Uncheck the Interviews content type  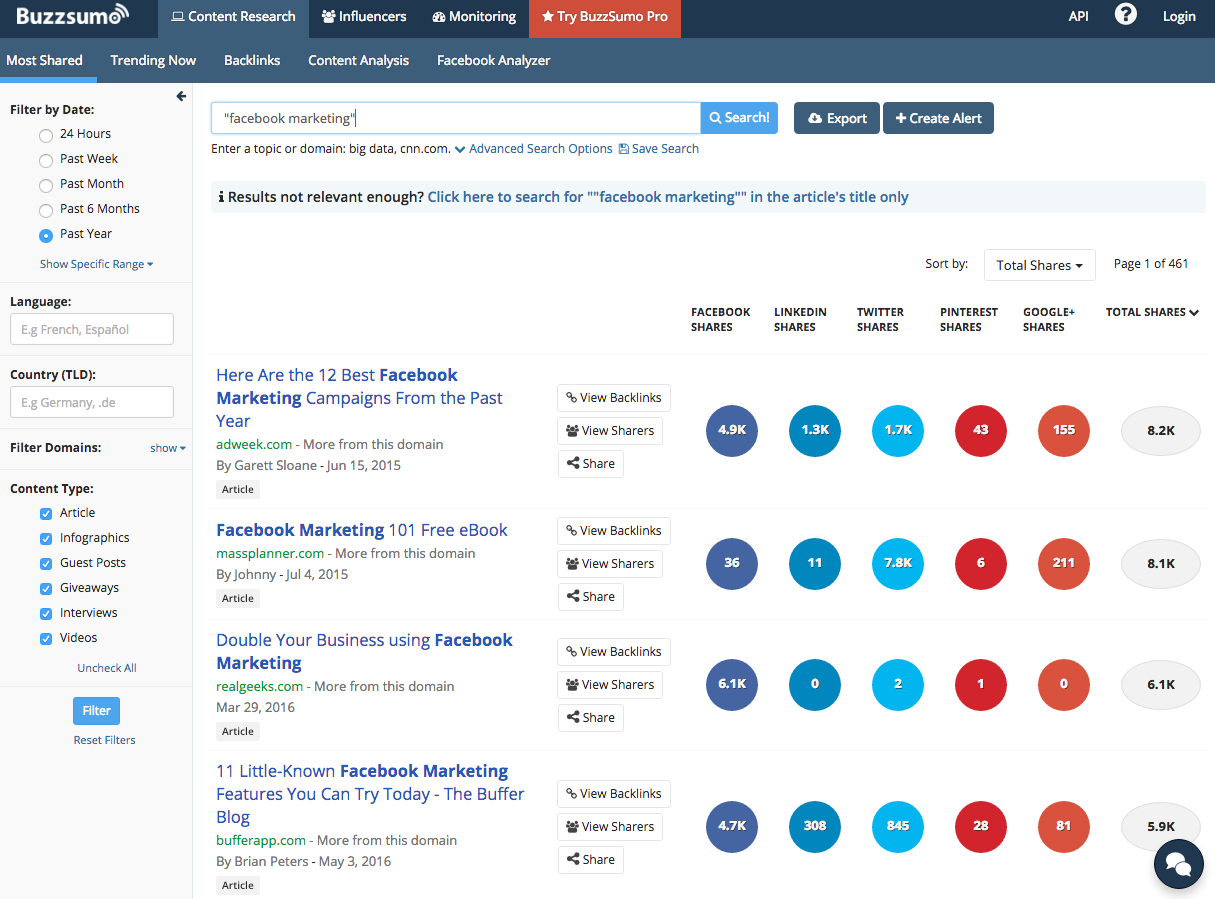46,613
